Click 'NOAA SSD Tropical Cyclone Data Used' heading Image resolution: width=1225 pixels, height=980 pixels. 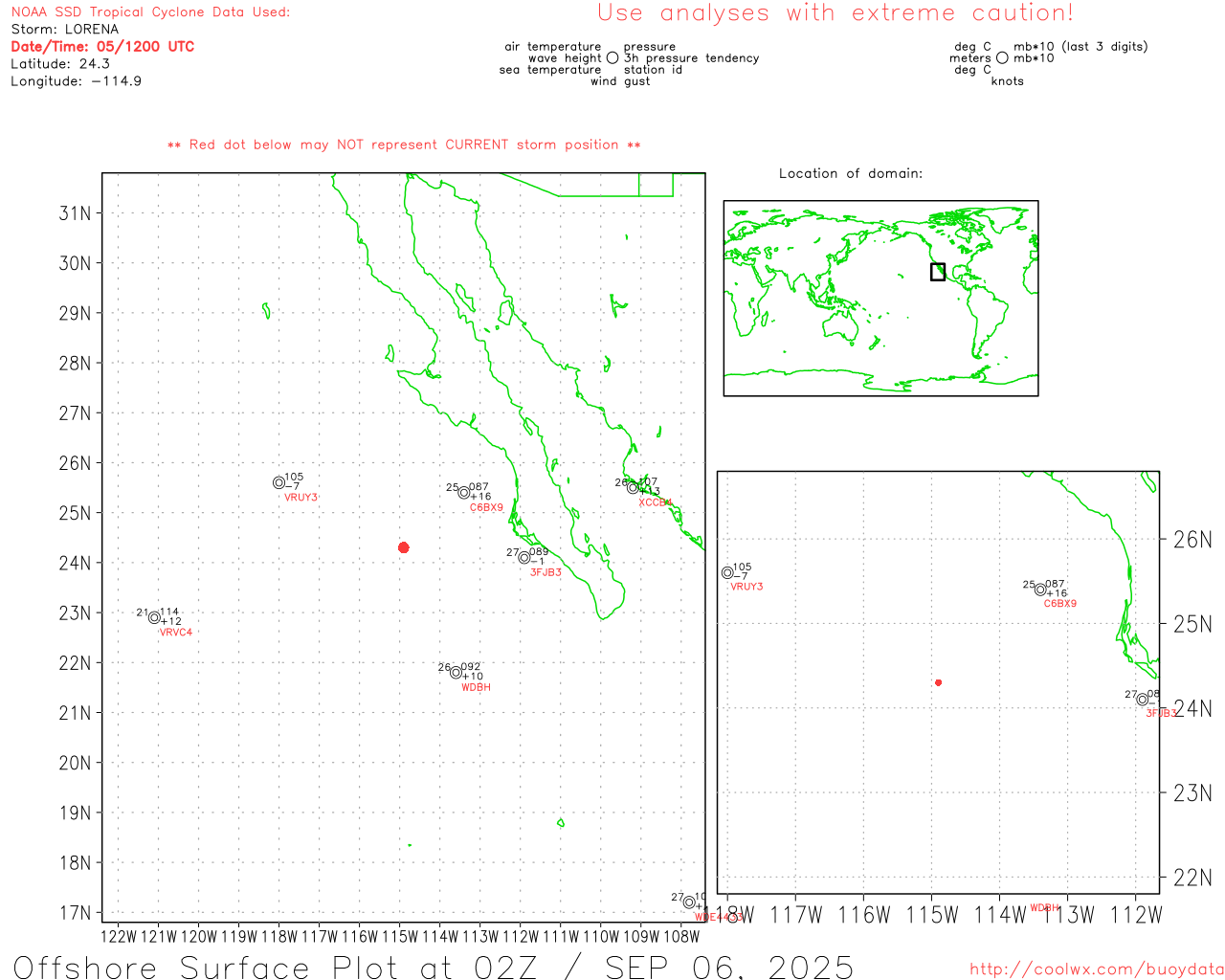coord(150,11)
